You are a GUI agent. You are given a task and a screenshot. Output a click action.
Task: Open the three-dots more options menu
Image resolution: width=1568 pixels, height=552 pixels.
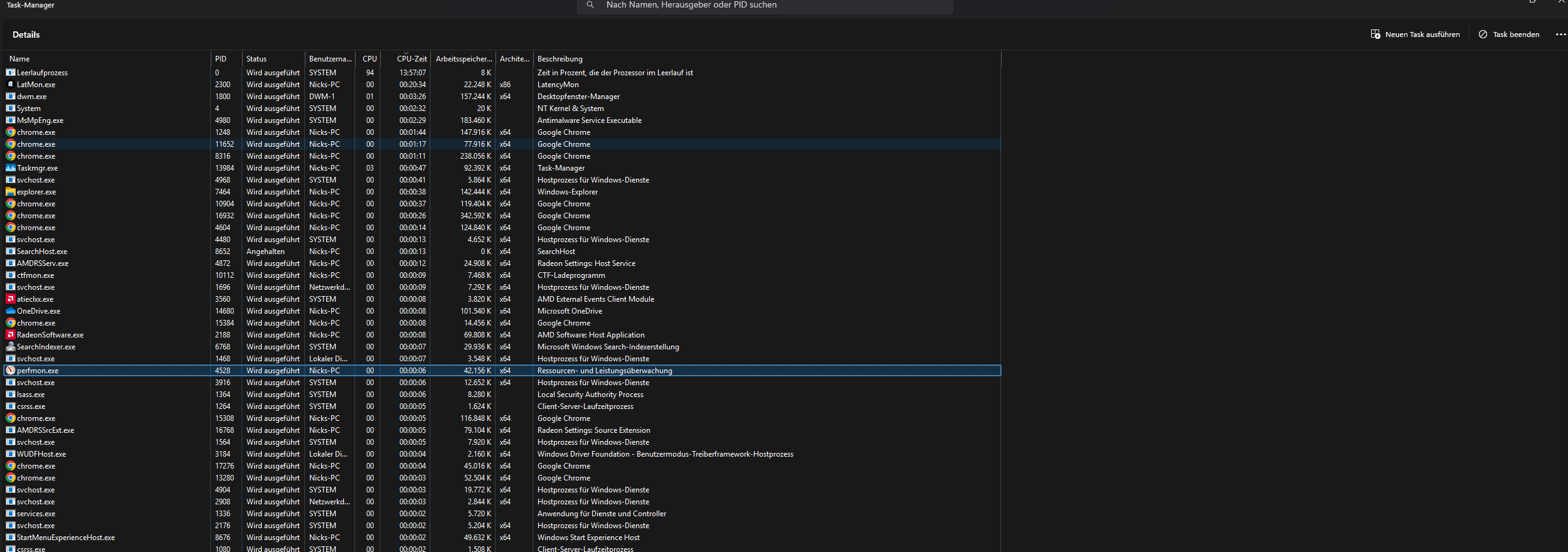[x=1560, y=34]
